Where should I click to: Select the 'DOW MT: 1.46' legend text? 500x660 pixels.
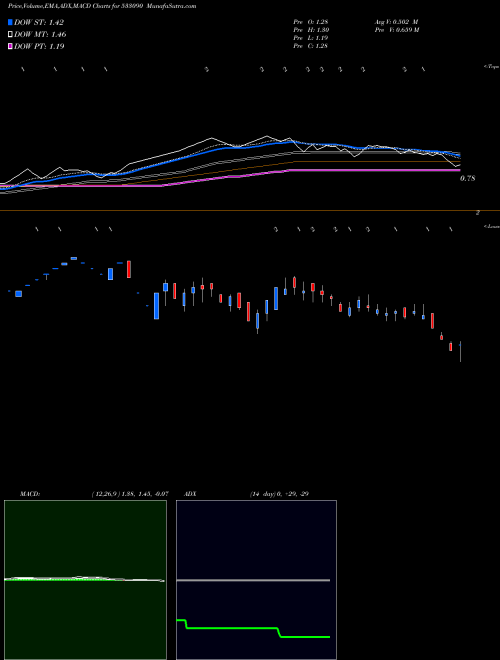coord(40,35)
